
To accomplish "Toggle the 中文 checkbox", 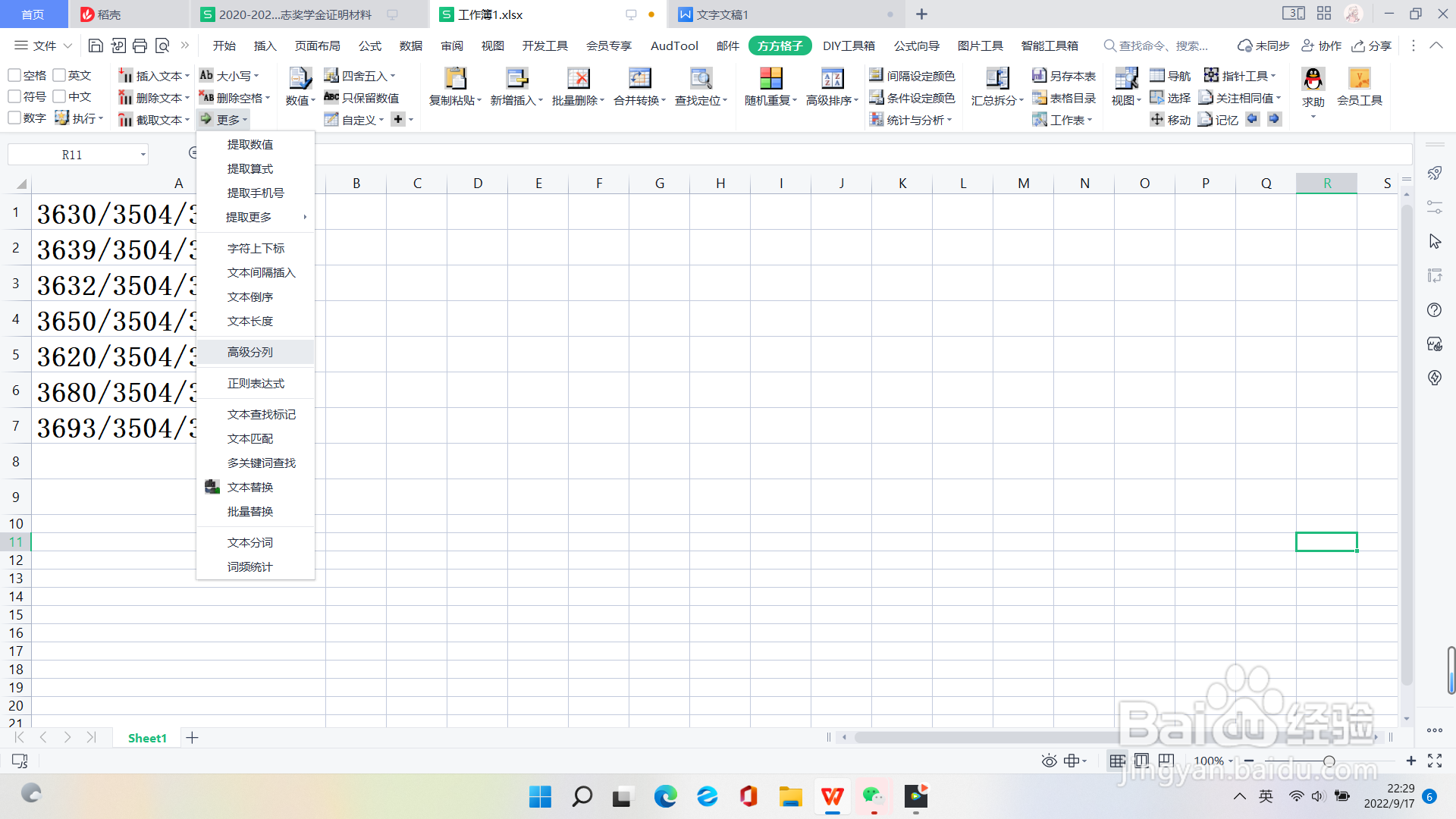I will click(59, 96).
